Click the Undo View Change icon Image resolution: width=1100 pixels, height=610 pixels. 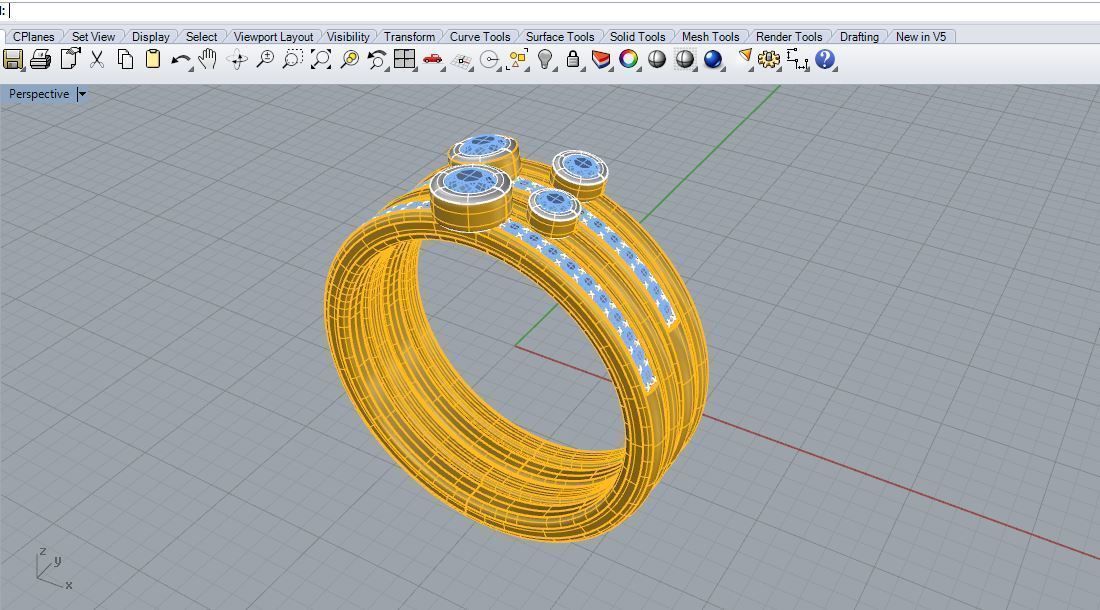[x=377, y=60]
